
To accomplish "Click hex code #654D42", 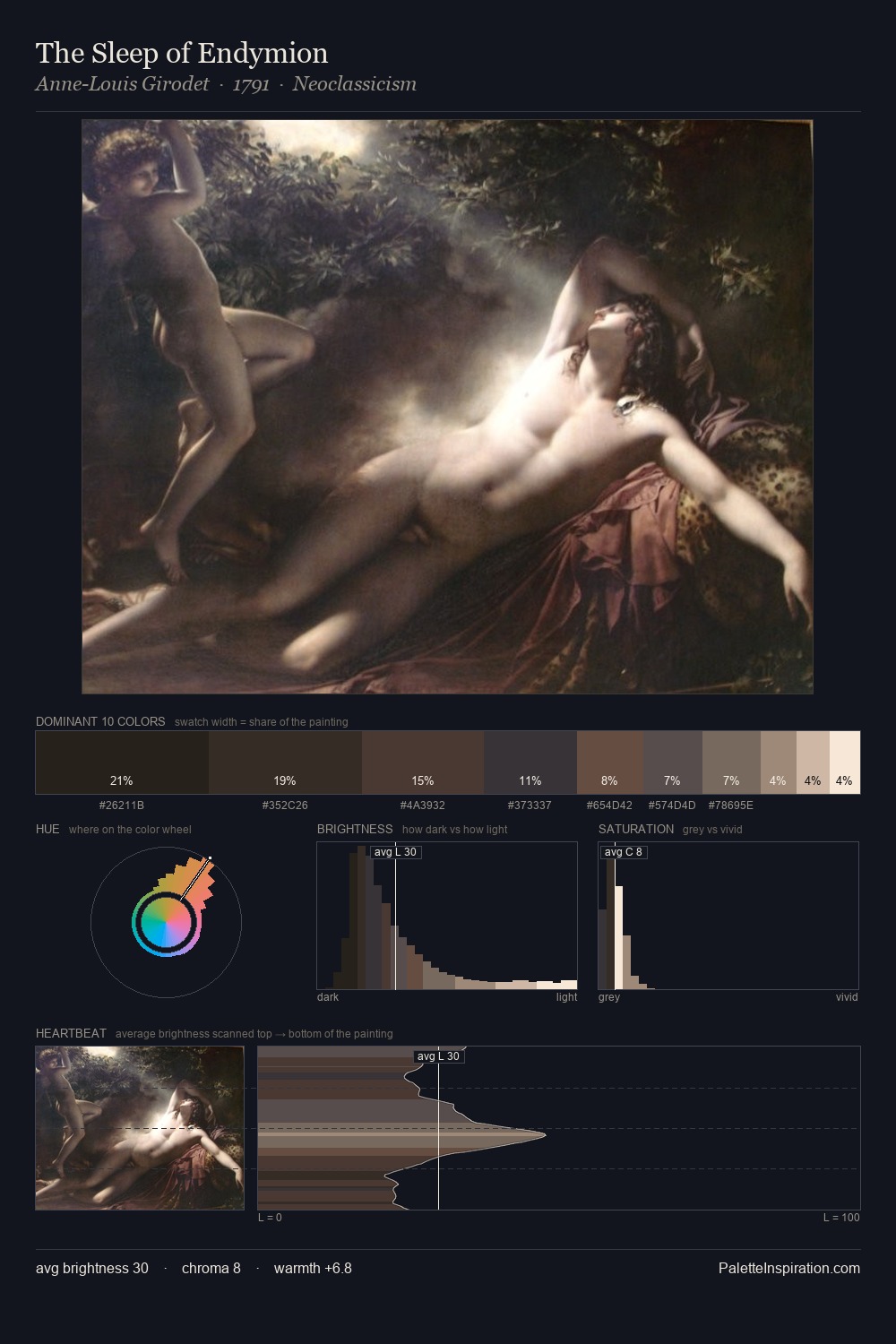I will (609, 806).
